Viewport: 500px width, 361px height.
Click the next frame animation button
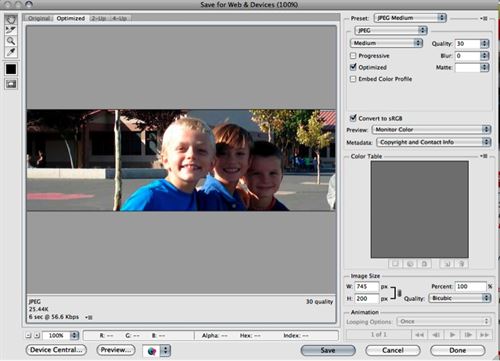coord(468,335)
